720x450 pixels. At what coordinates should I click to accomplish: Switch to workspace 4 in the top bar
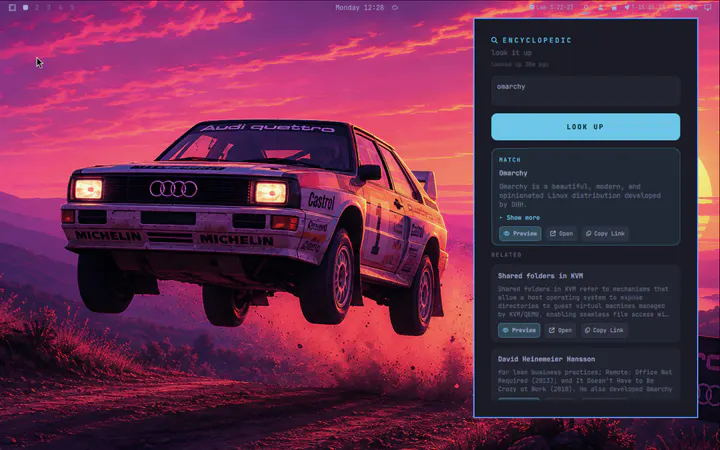point(61,7)
